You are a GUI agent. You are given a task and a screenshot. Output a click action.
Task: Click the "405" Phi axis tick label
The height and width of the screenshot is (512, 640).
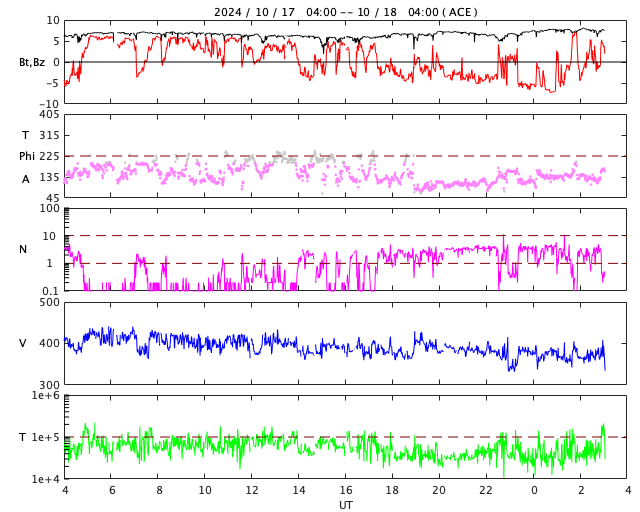click(x=49, y=114)
